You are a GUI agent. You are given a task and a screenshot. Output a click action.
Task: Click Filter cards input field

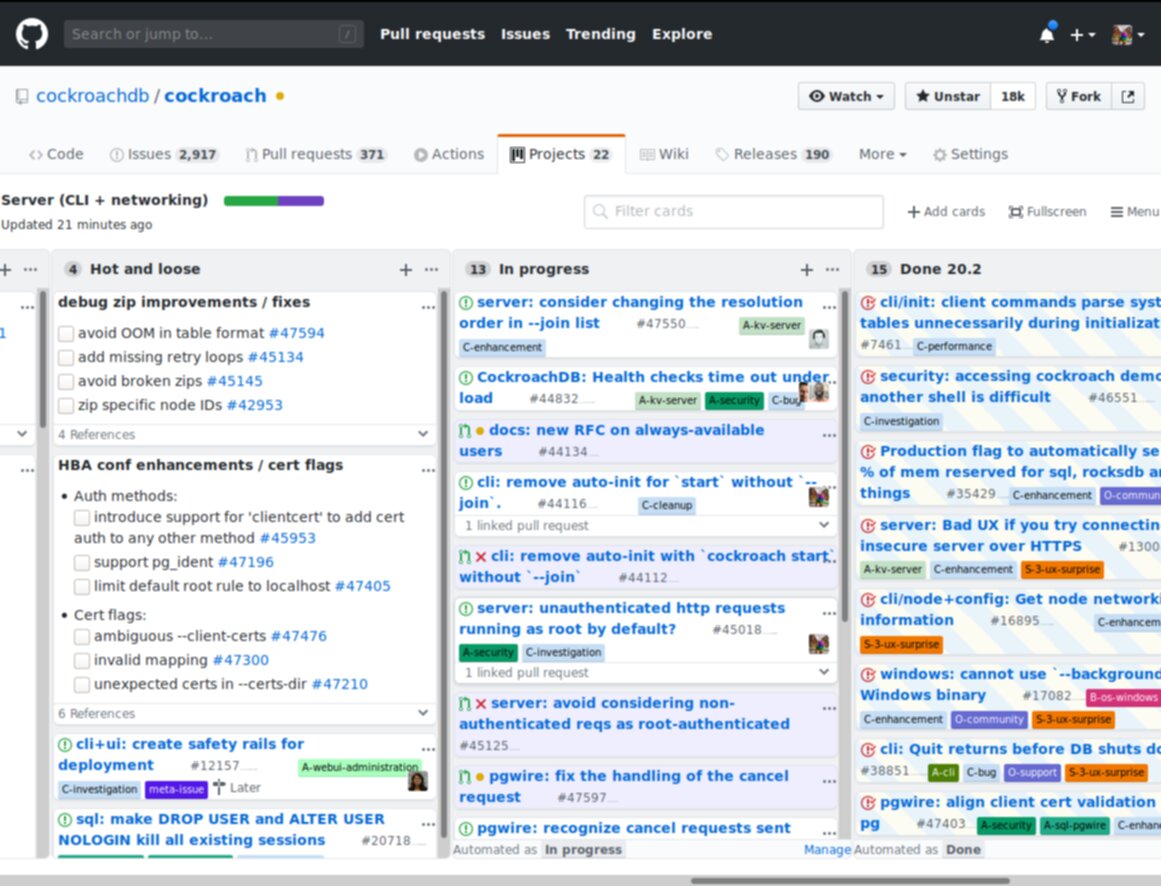click(734, 212)
